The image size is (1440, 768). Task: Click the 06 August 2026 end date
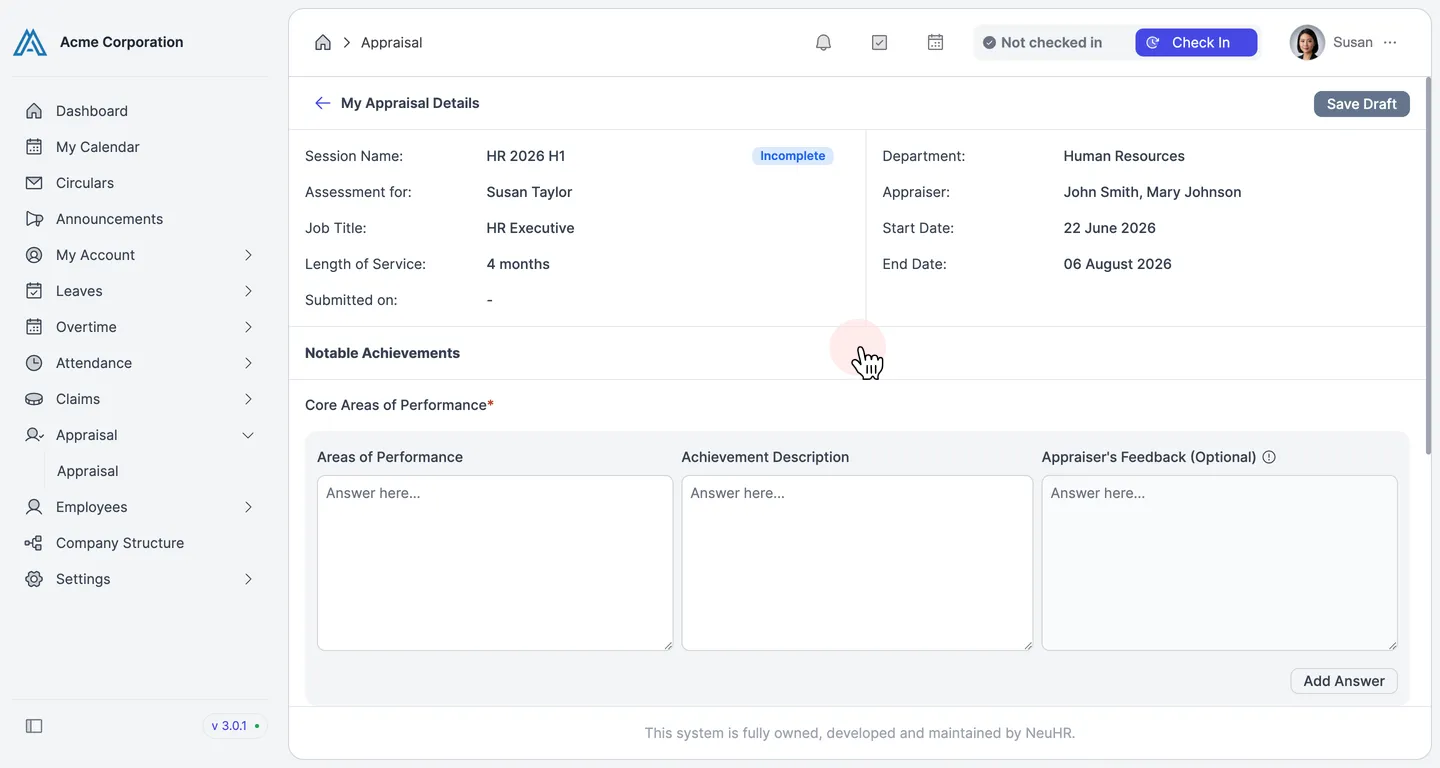tap(1118, 264)
